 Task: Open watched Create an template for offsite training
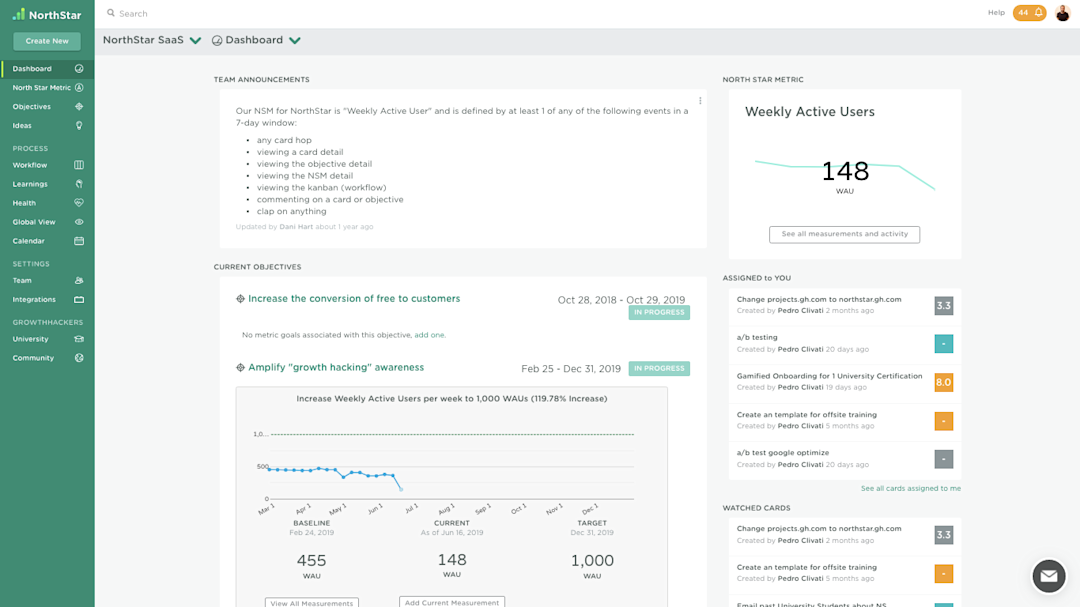point(845,573)
